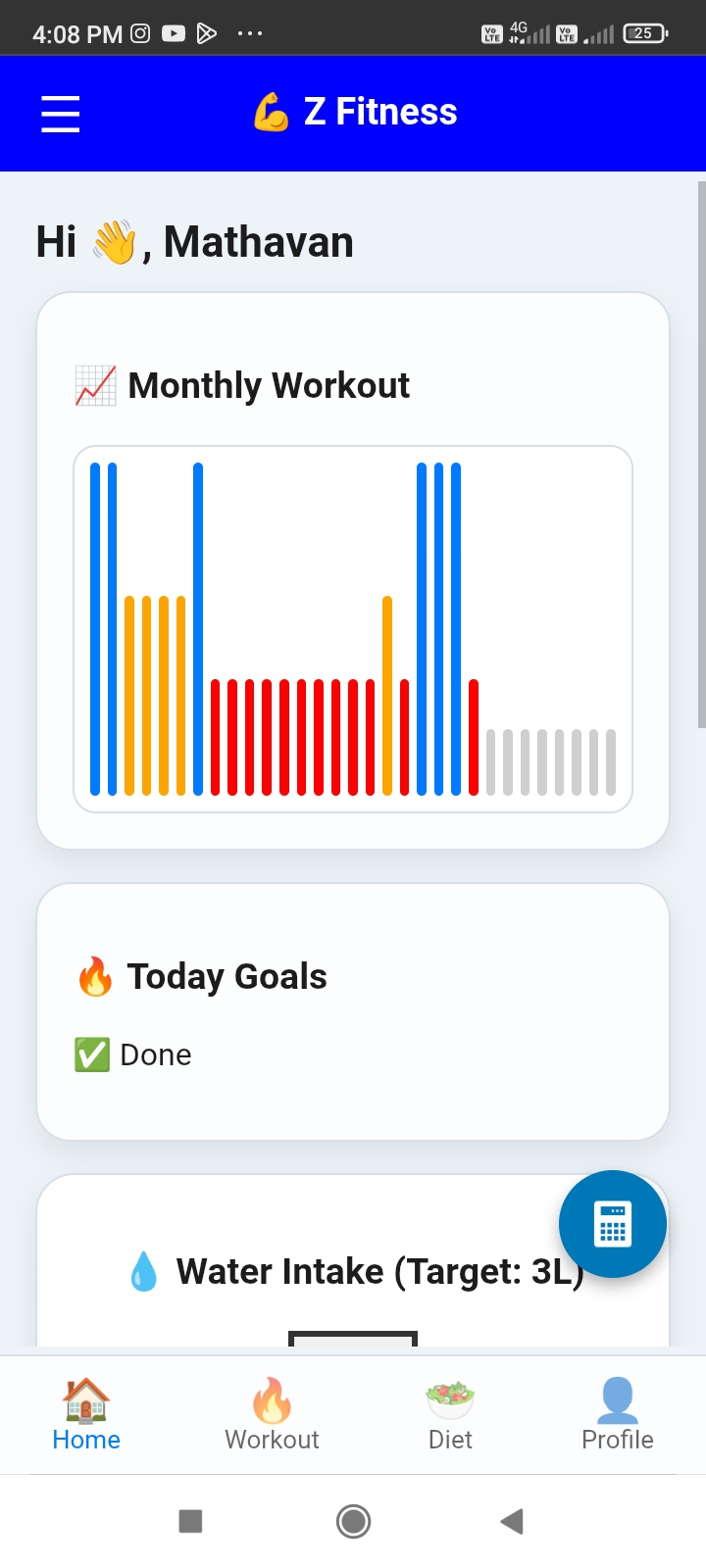The width and height of the screenshot is (706, 1568).
Task: Open the hamburger navigation menu
Action: (x=60, y=114)
